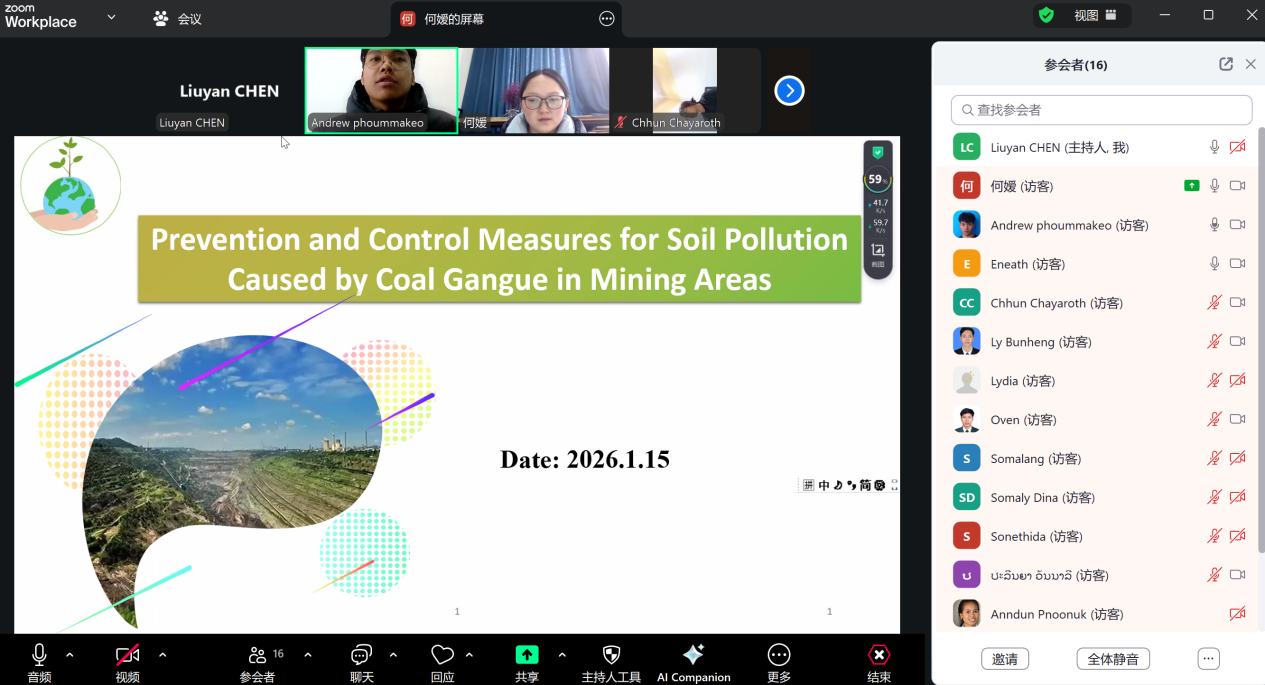
Task: Open the Chat panel icon
Action: pyautogui.click(x=361, y=655)
